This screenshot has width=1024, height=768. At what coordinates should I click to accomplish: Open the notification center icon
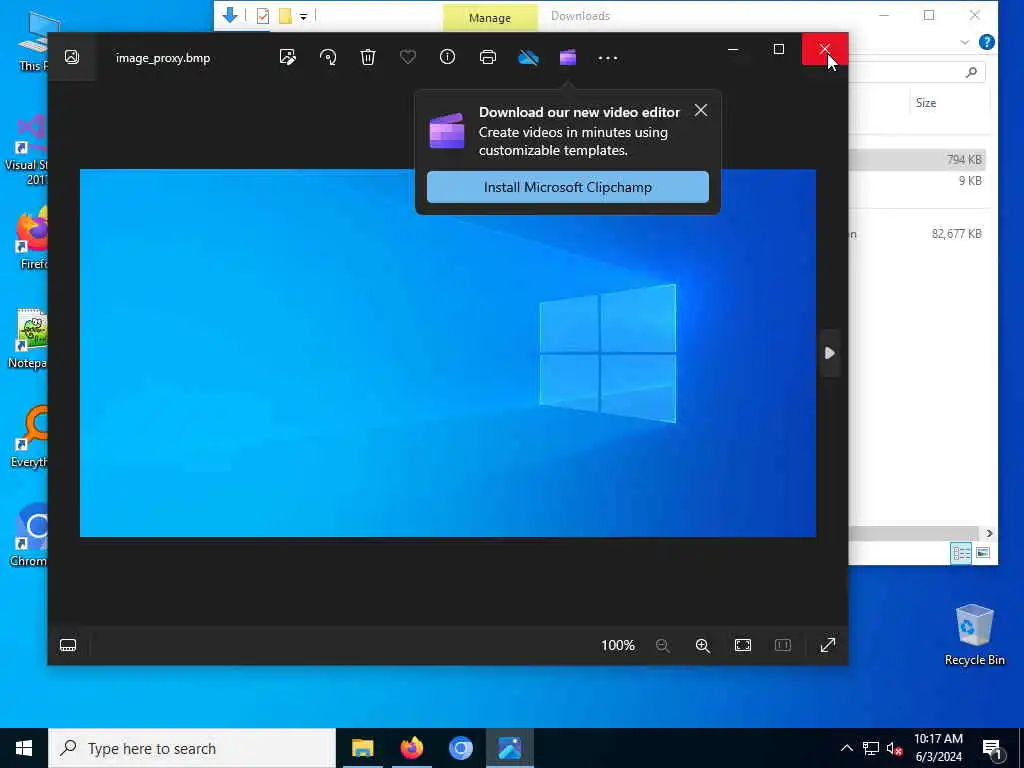(992, 749)
